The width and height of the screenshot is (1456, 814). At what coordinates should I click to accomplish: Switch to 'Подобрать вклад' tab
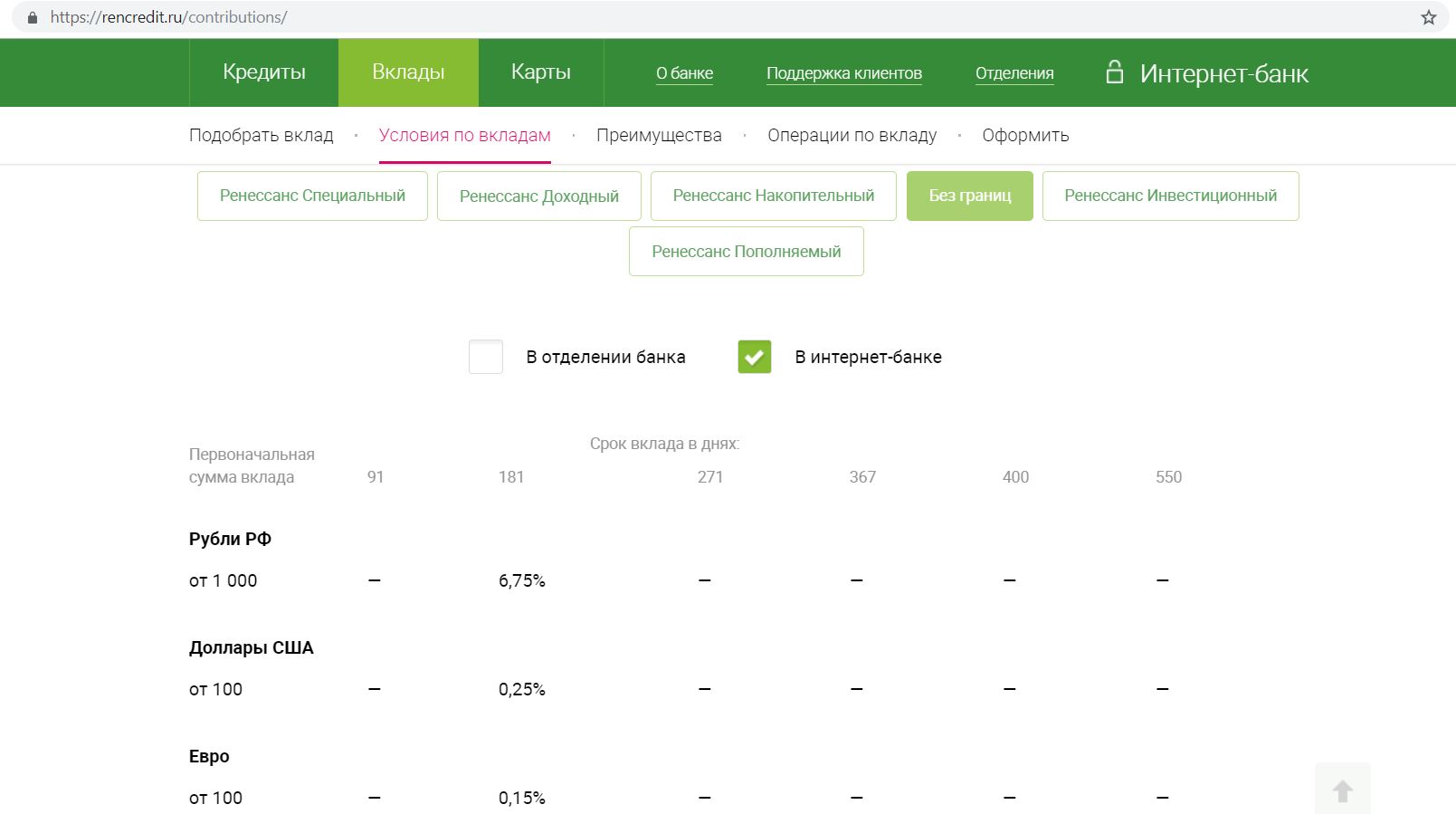(x=262, y=135)
